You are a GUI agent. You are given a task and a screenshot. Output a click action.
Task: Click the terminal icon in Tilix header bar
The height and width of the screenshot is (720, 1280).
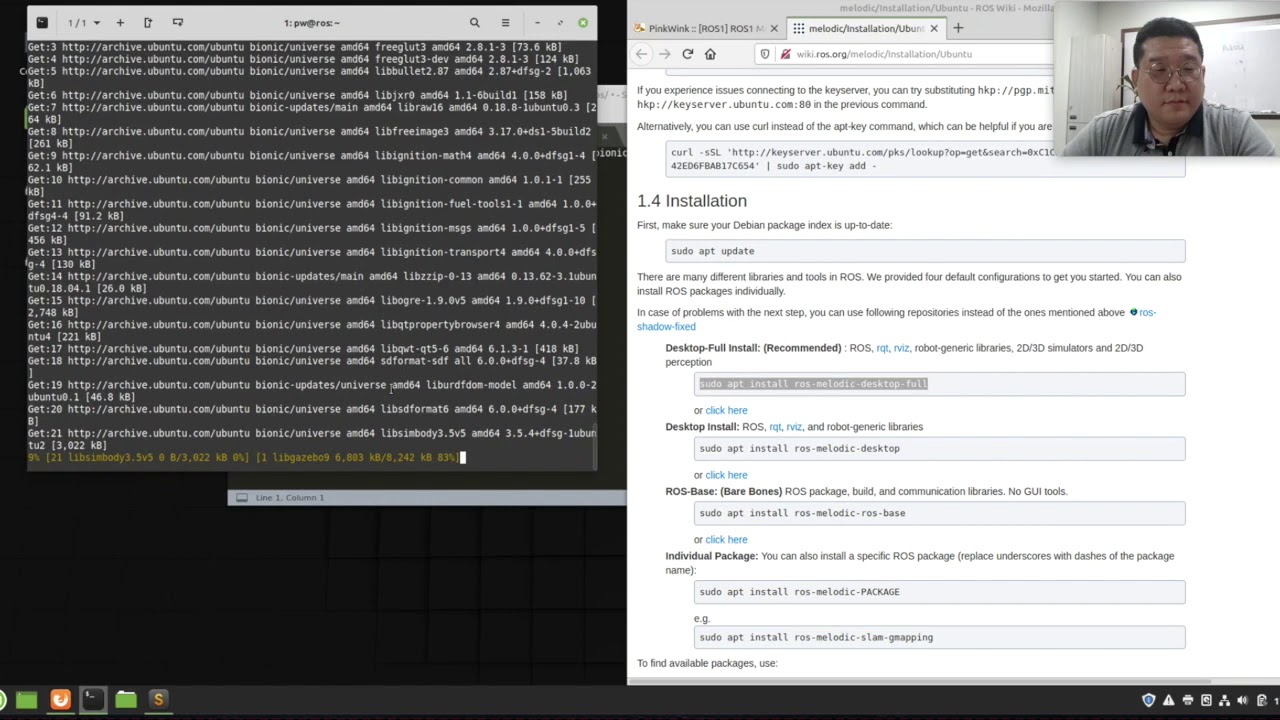[x=41, y=22]
